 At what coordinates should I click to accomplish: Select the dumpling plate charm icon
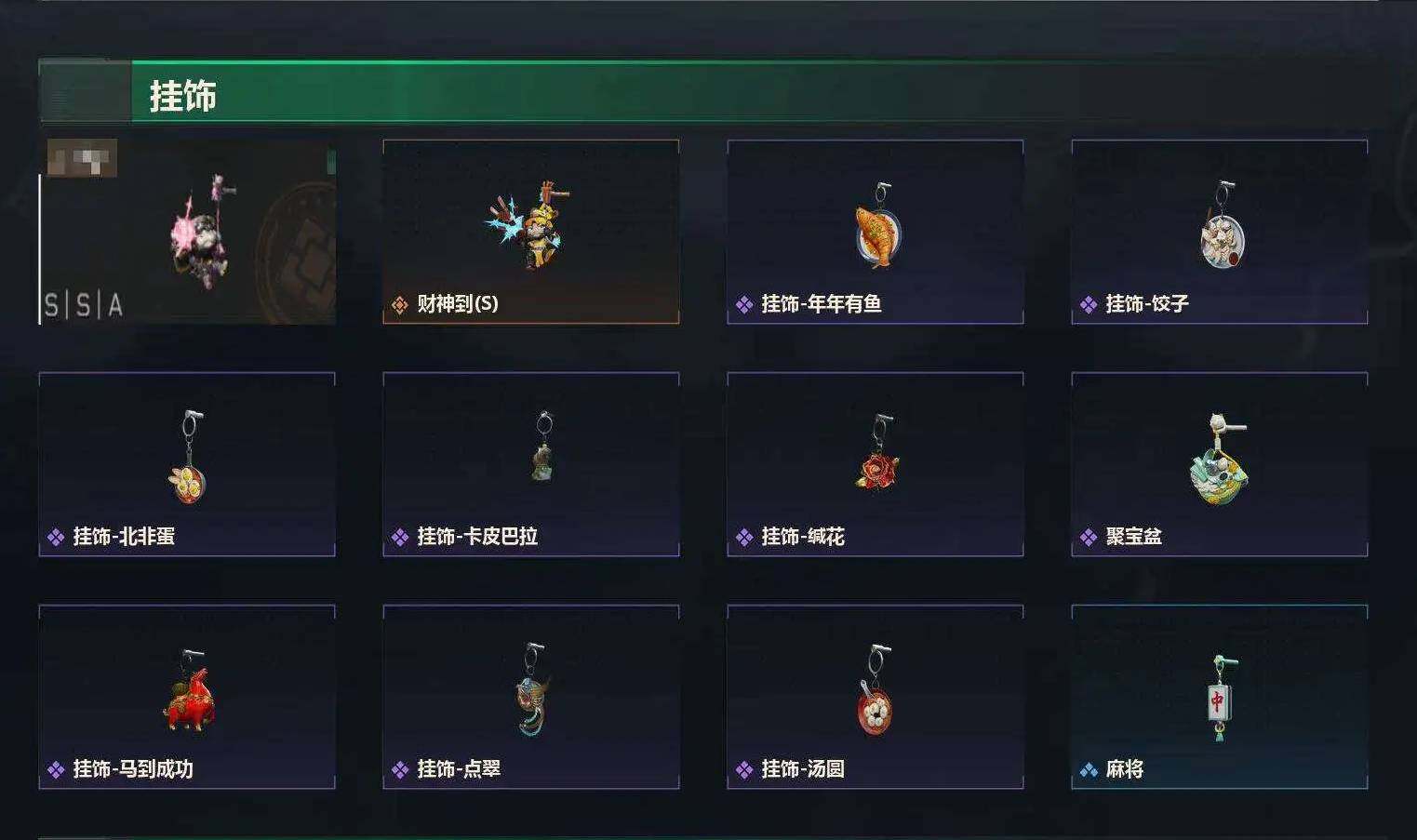pos(1223,226)
